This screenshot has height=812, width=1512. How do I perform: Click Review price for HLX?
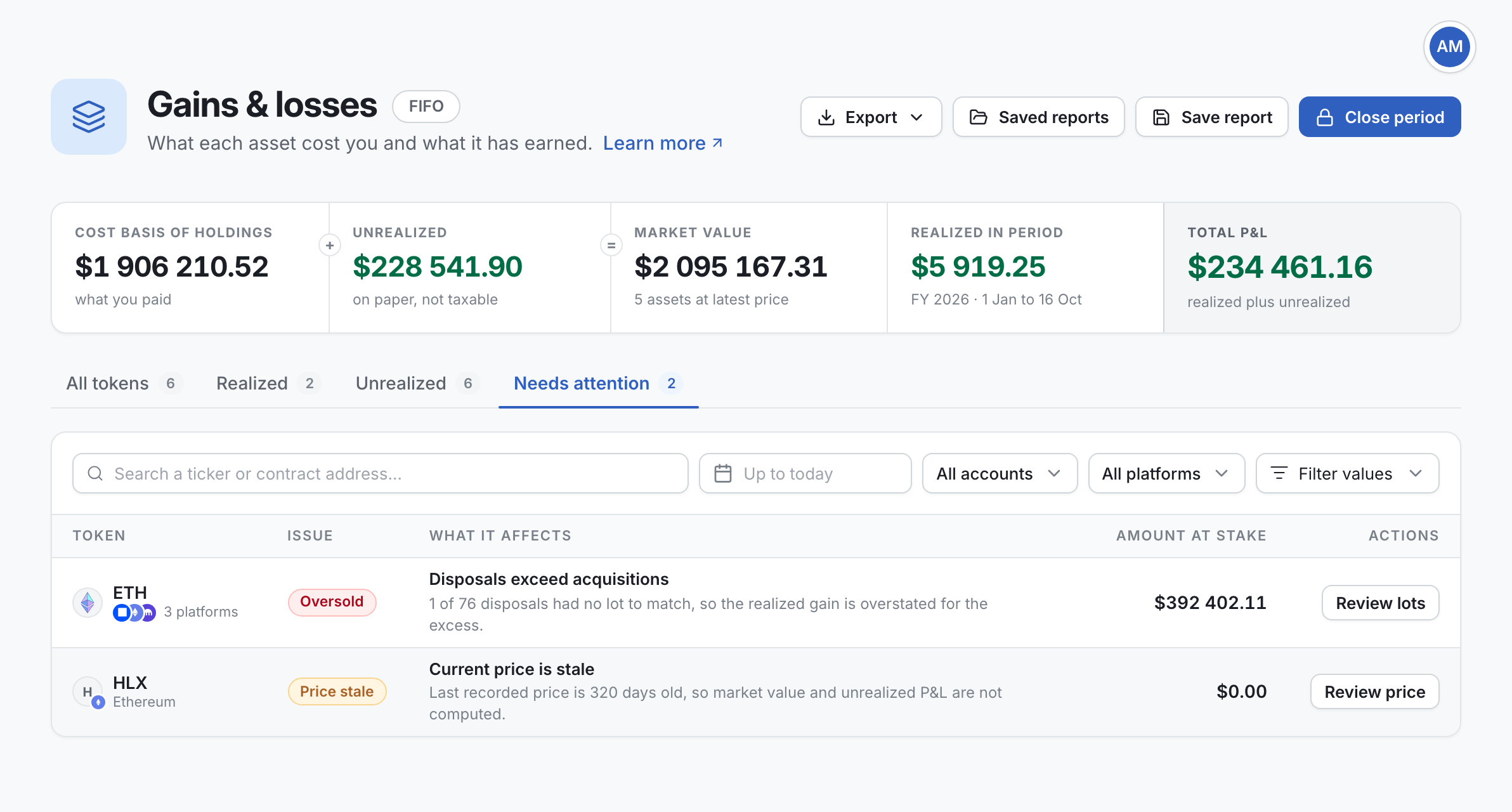(x=1374, y=691)
